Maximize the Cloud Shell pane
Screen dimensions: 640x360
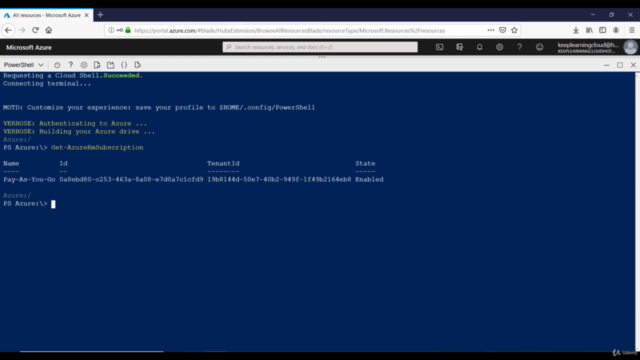(620, 65)
